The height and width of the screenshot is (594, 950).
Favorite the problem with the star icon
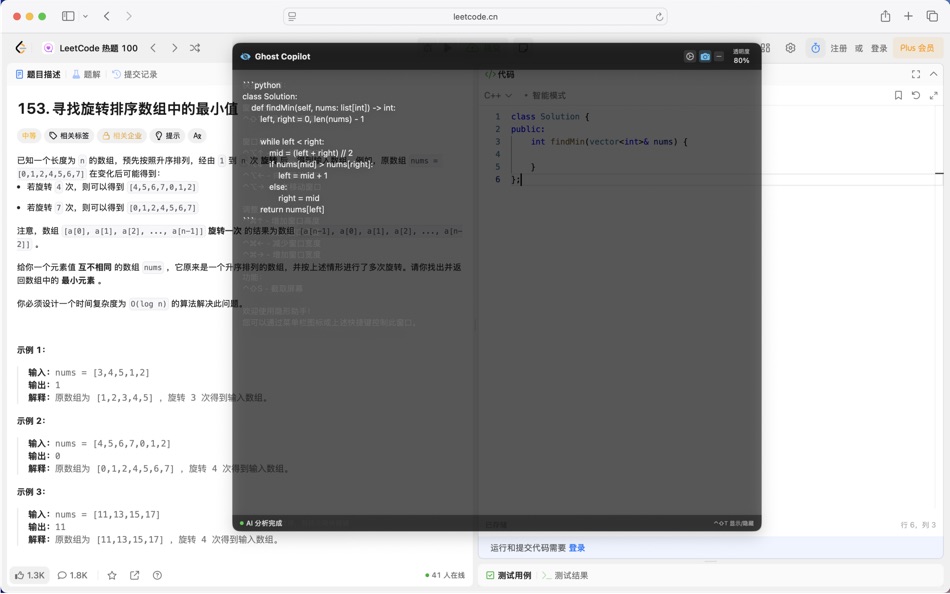[x=111, y=575]
